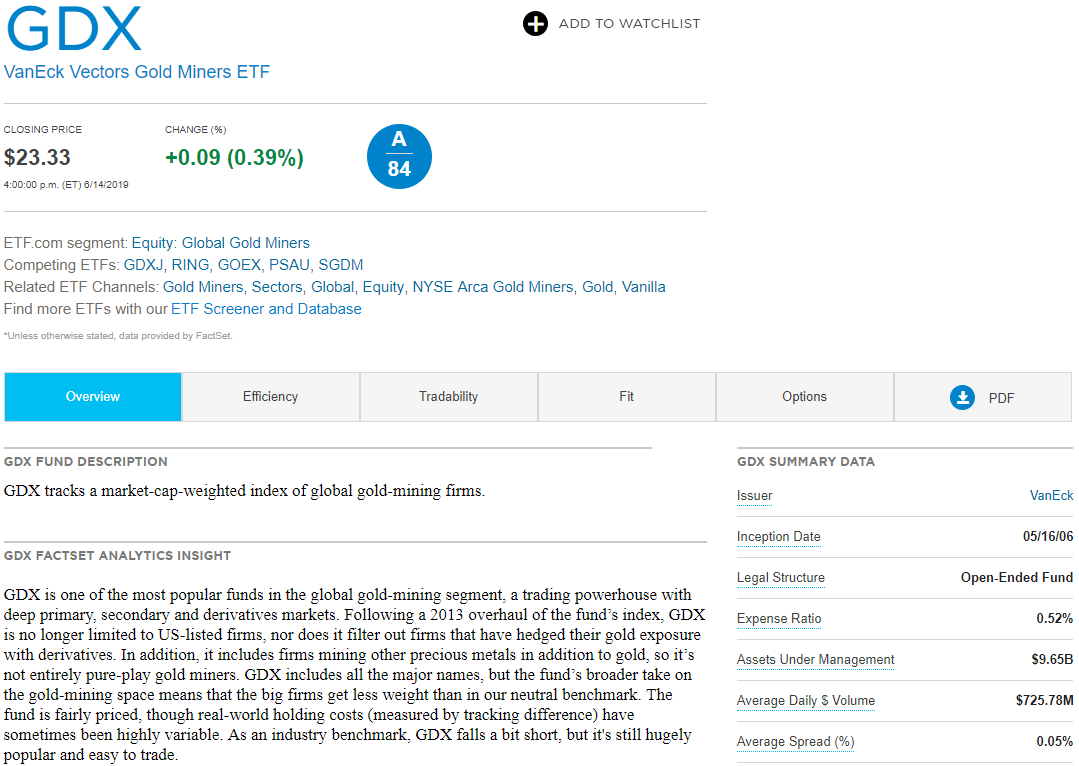The height and width of the screenshot is (766, 1079).
Task: Open the Sectors channel link
Action: (x=277, y=287)
